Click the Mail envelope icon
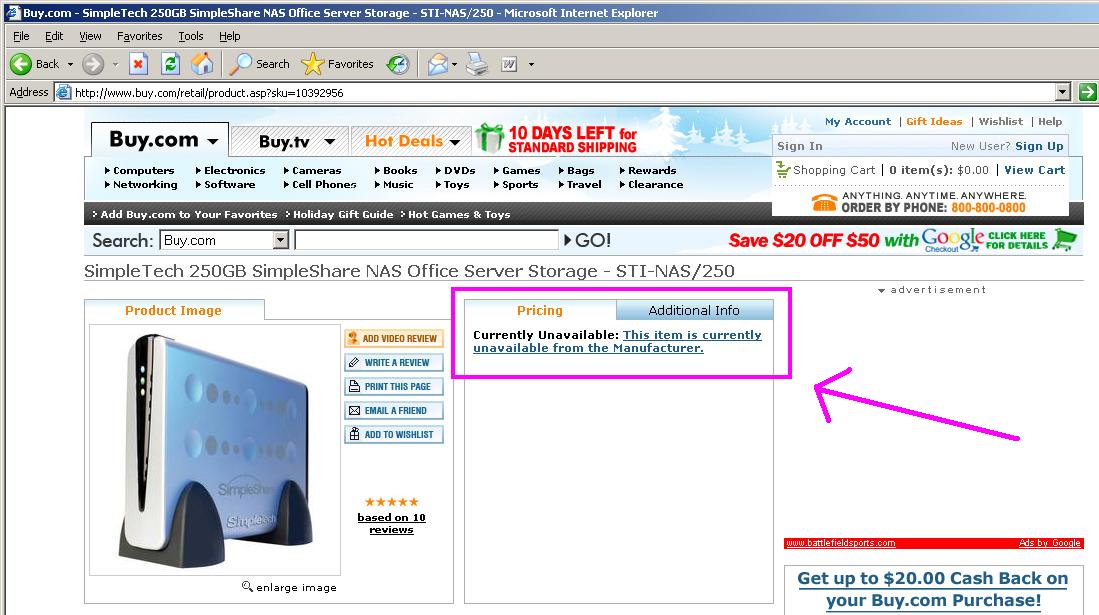The width and height of the screenshot is (1099, 615). coord(437,64)
